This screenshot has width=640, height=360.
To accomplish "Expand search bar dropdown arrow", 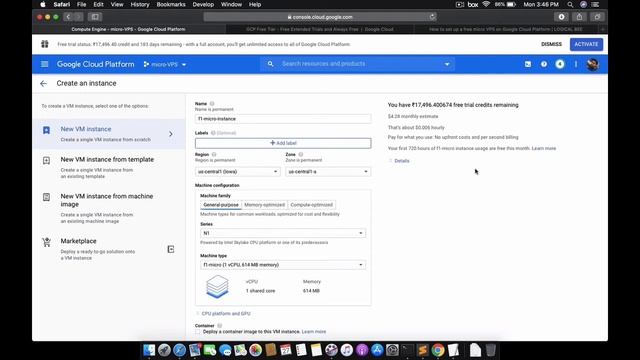I will click(x=447, y=64).
